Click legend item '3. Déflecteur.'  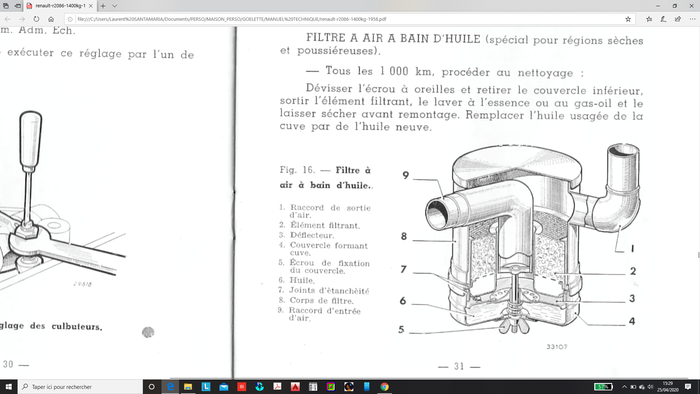[306, 235]
